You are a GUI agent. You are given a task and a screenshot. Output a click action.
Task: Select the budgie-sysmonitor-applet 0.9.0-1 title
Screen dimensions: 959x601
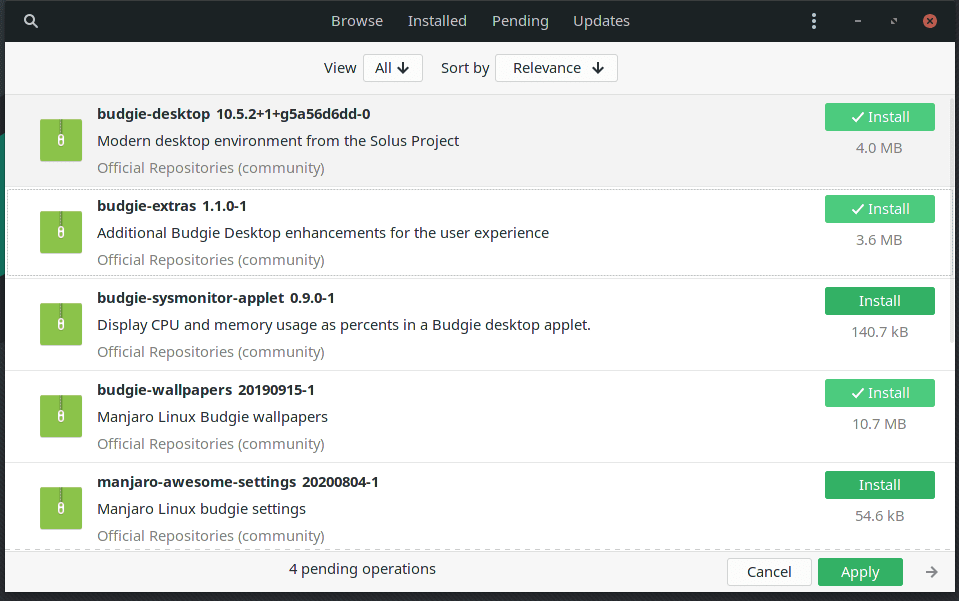[216, 298]
